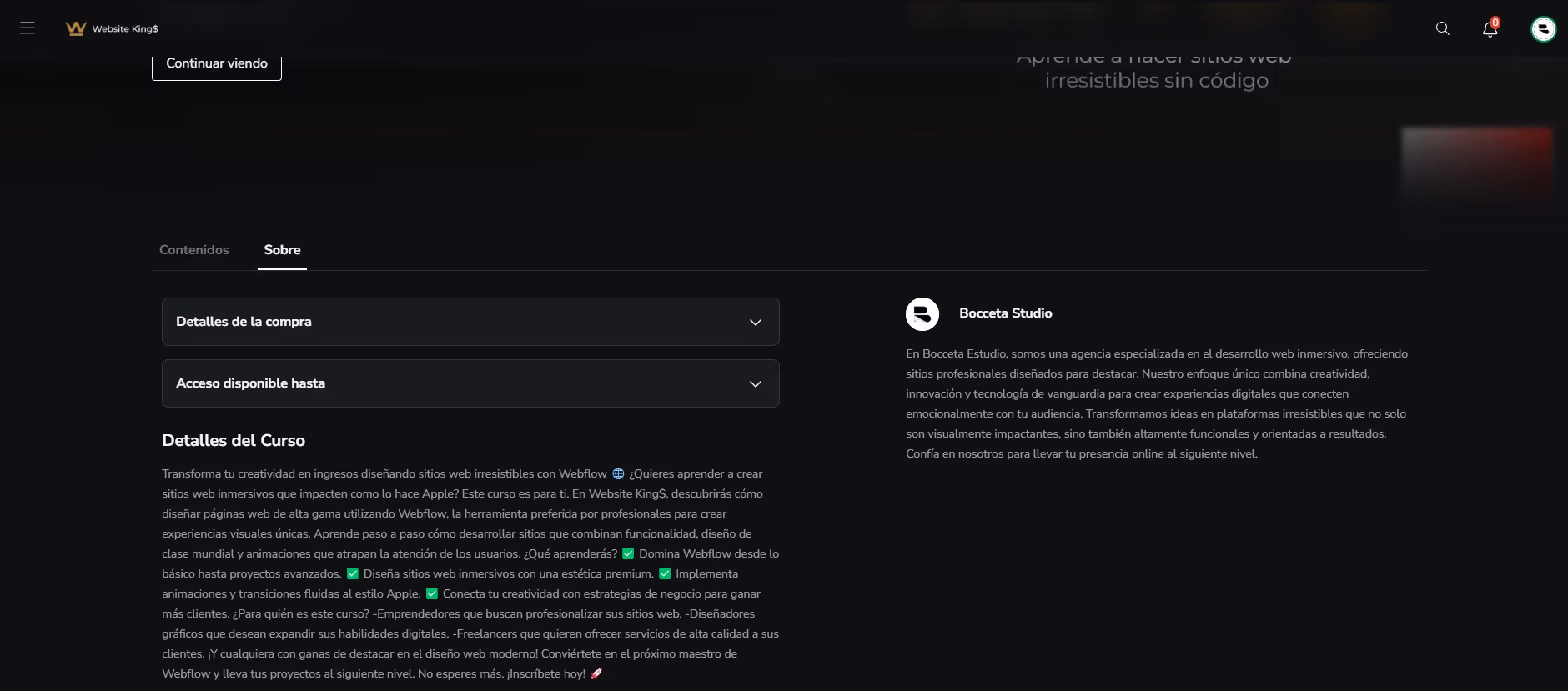Viewport: 1568px width, 691px height.
Task: Select the Sobre tab
Action: point(282,250)
